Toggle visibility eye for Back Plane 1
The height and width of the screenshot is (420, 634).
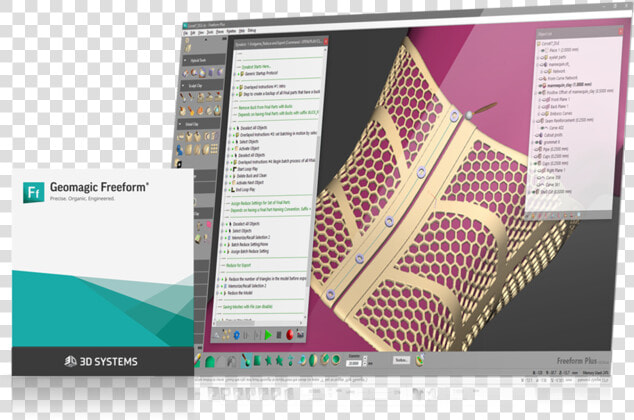point(545,107)
